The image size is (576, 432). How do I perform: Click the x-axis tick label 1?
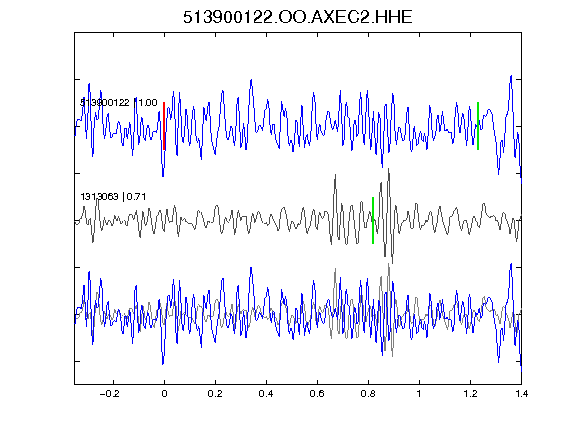(x=419, y=394)
